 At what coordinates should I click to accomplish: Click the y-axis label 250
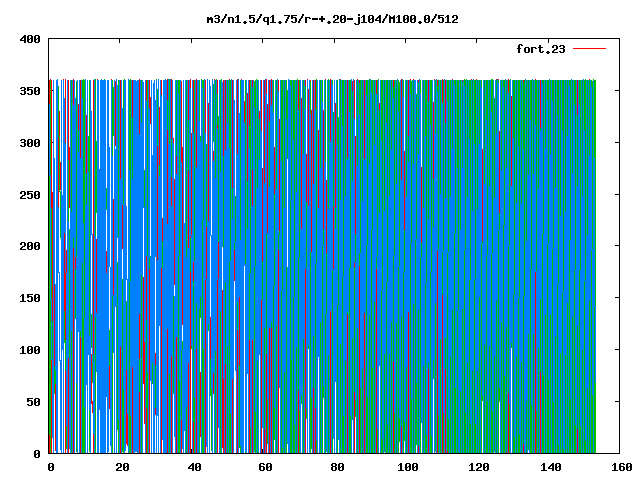[30, 195]
